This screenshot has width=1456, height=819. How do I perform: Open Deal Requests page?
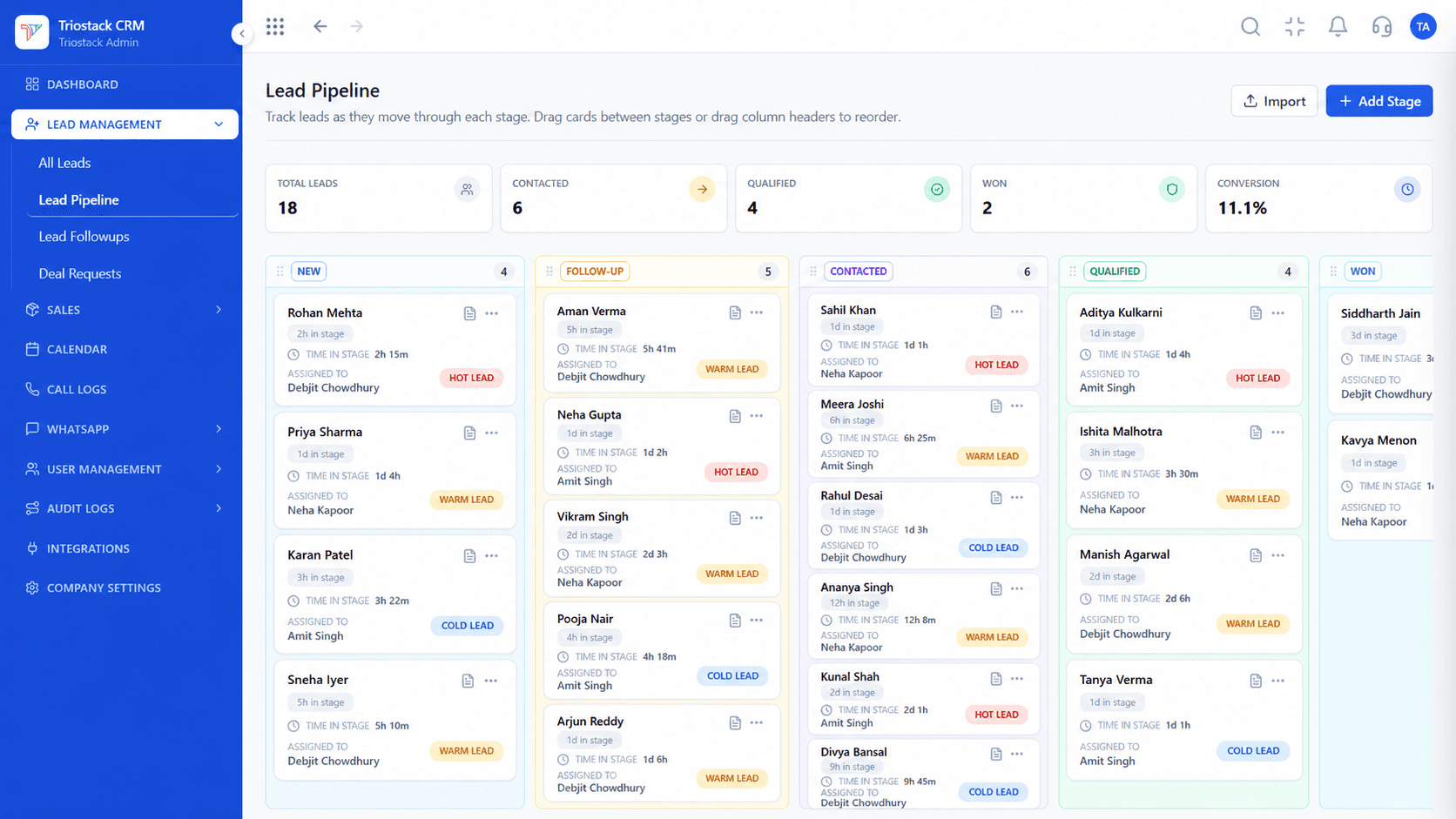tap(80, 273)
